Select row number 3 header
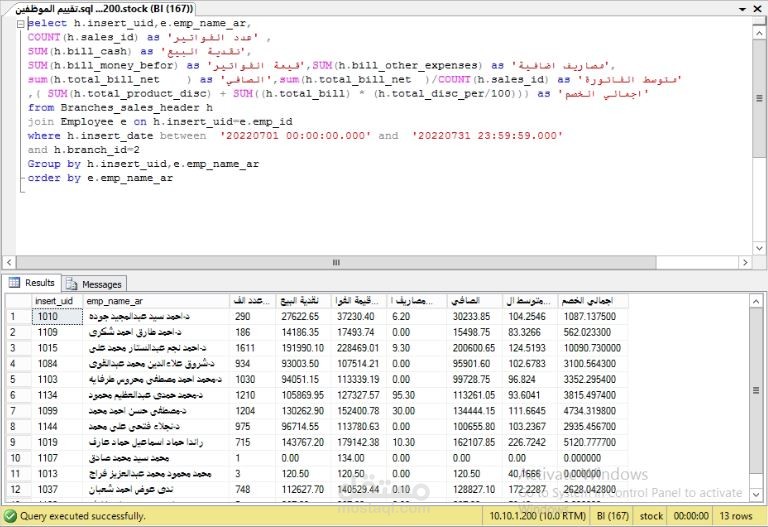Screen dimensions: 768x527 pos(19,348)
